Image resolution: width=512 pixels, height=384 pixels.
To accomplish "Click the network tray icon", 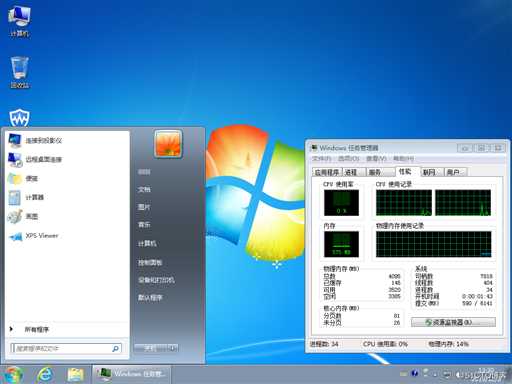I will point(447,375).
